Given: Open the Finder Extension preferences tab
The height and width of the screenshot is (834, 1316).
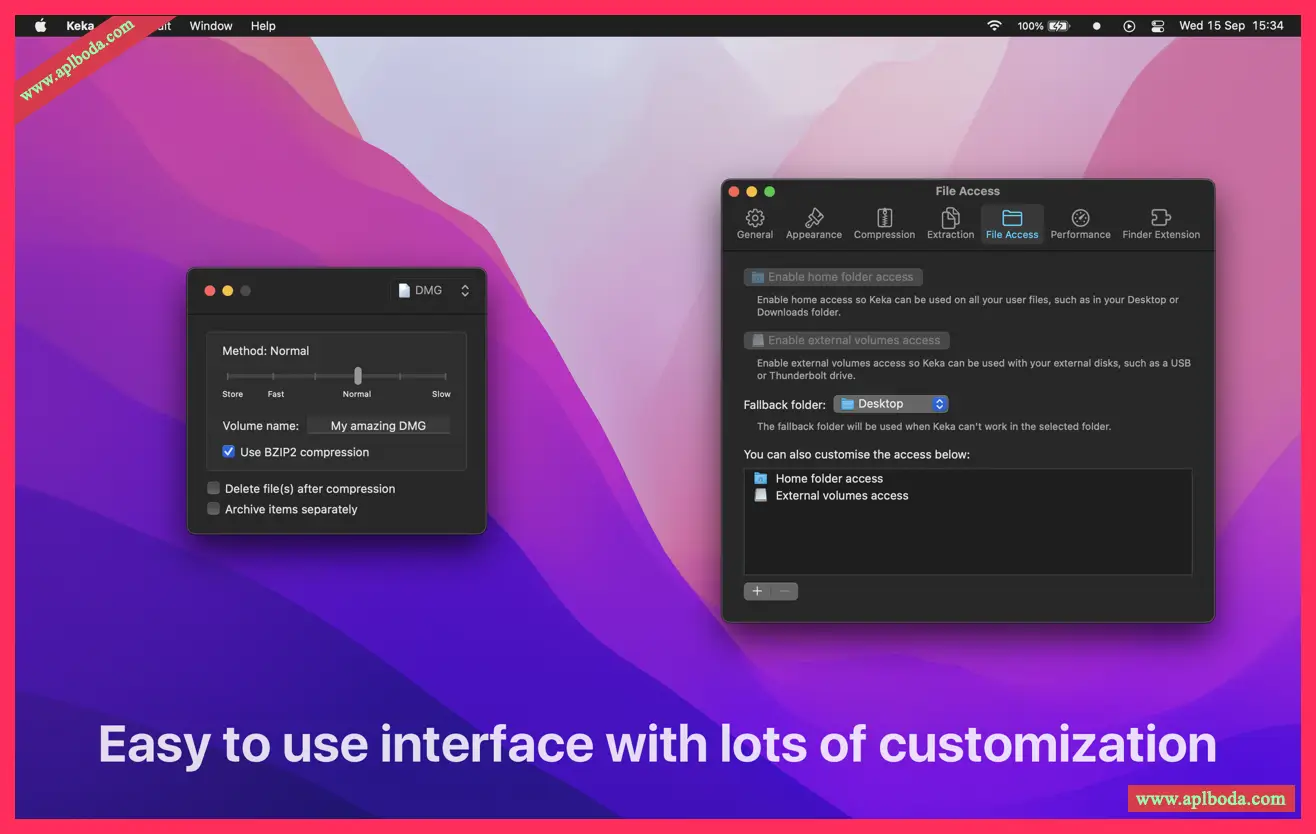Looking at the screenshot, I should coord(1161,224).
